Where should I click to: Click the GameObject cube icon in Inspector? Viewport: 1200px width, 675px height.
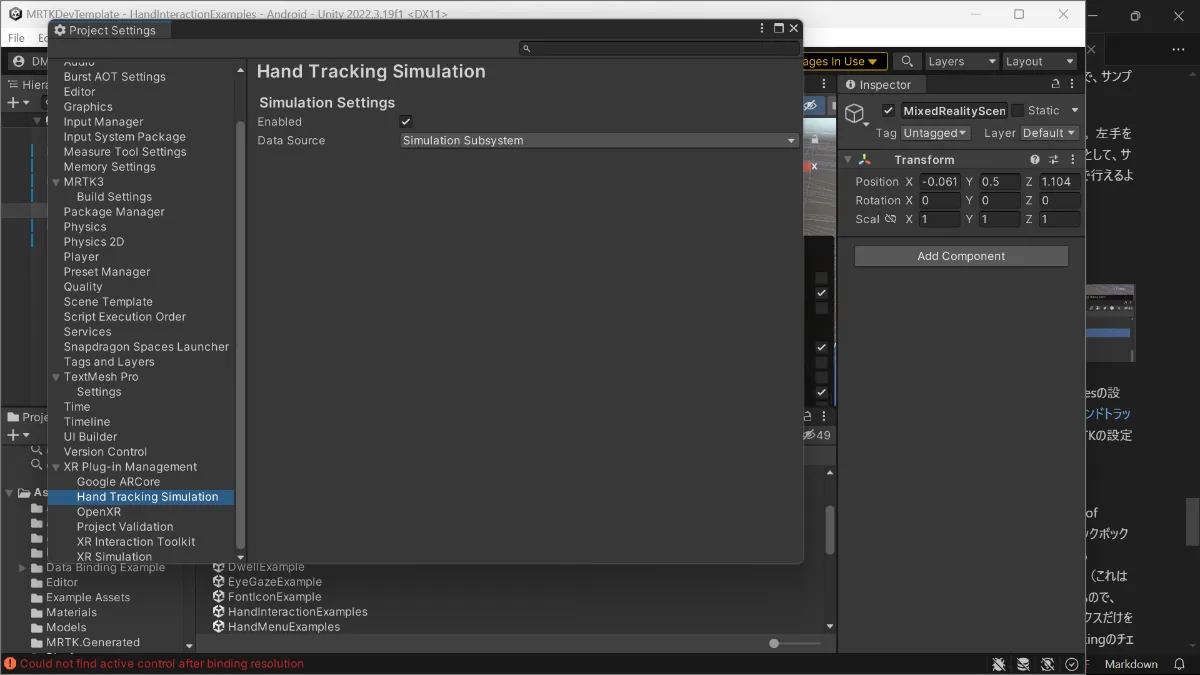click(855, 113)
